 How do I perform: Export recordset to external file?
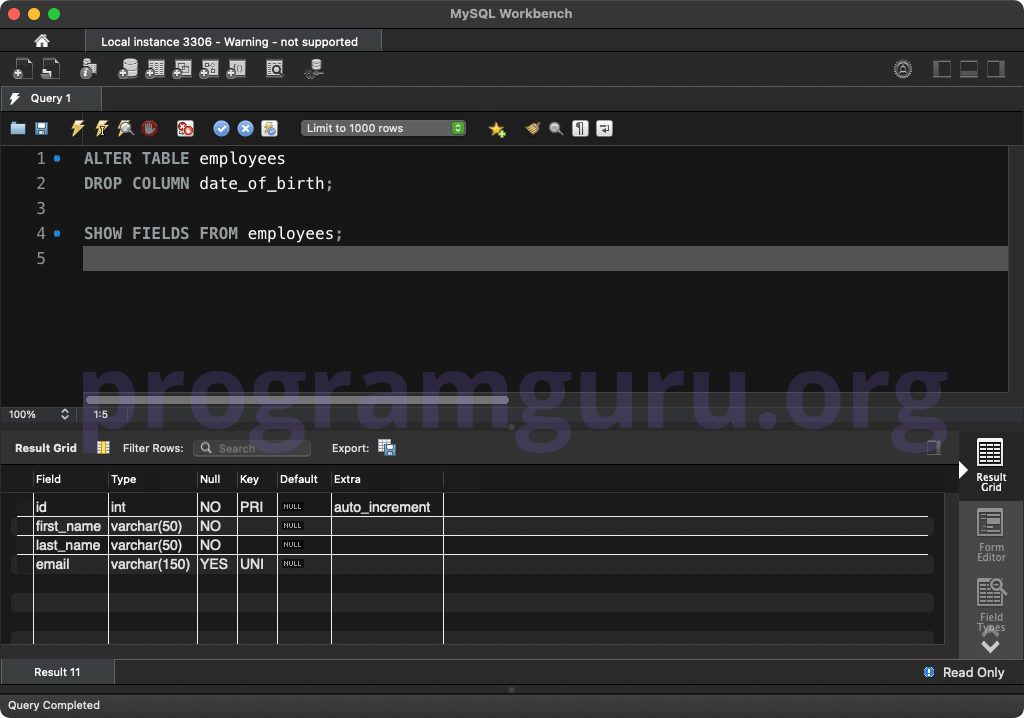[x=387, y=448]
